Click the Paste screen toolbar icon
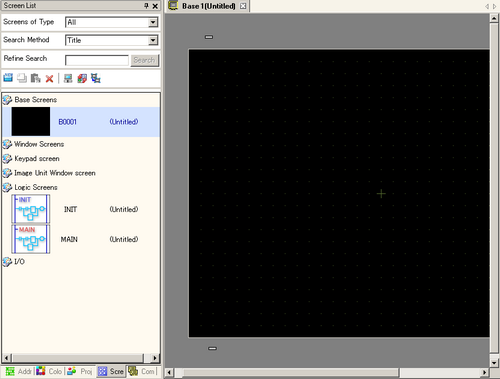500x379 pixels. 35,78
